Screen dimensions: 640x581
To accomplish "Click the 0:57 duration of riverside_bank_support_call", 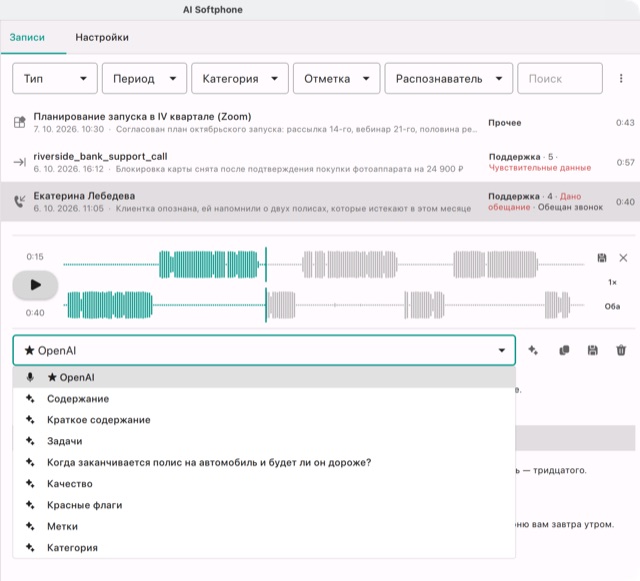I will (625, 163).
